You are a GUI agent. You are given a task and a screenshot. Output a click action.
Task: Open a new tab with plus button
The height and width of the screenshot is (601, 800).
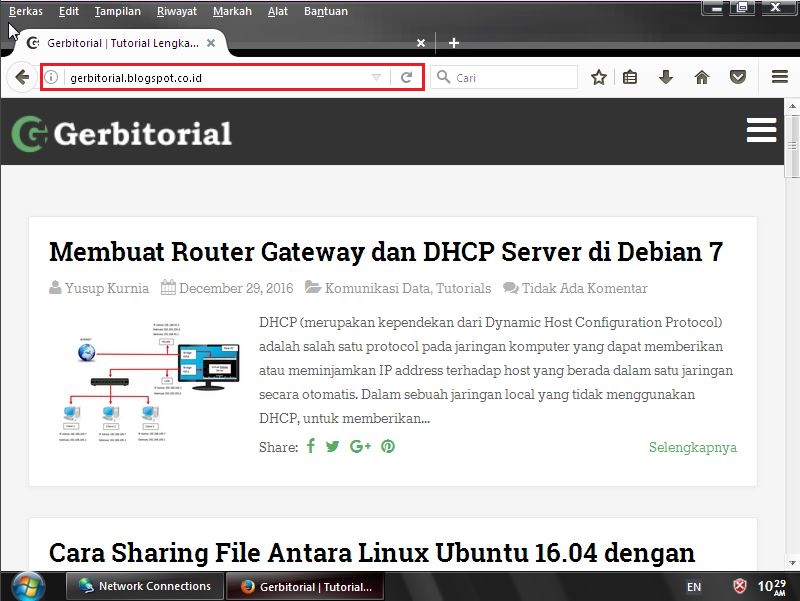(x=454, y=43)
